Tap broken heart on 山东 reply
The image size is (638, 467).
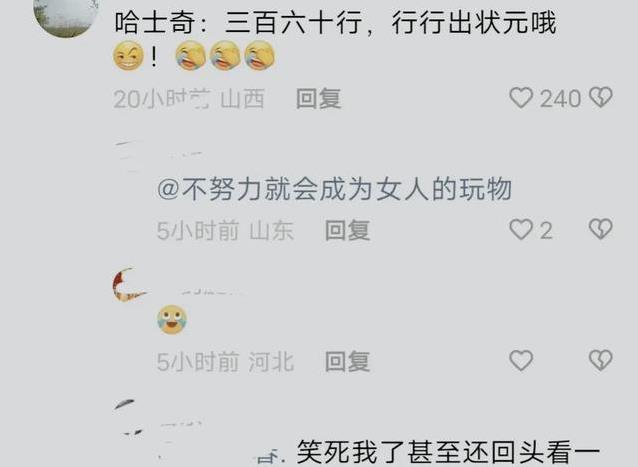tap(601, 229)
